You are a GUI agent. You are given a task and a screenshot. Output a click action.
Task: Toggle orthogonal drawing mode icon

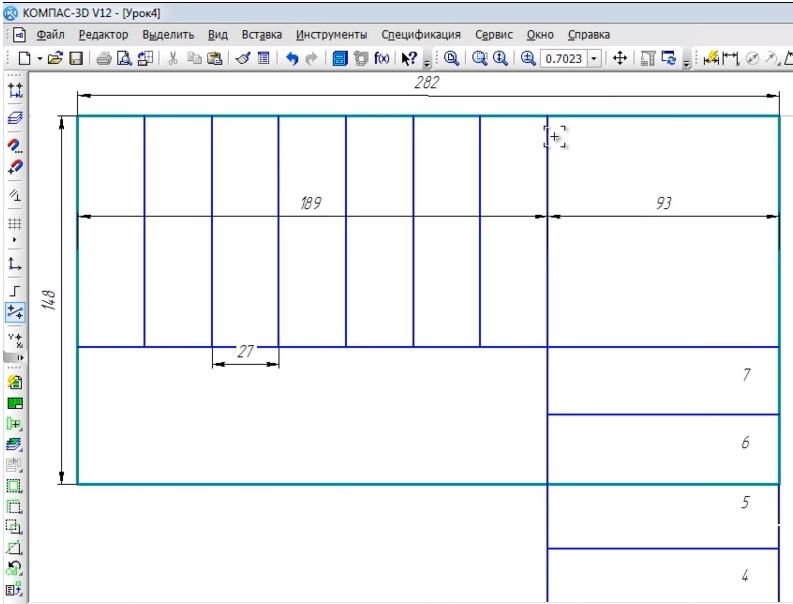(x=14, y=289)
